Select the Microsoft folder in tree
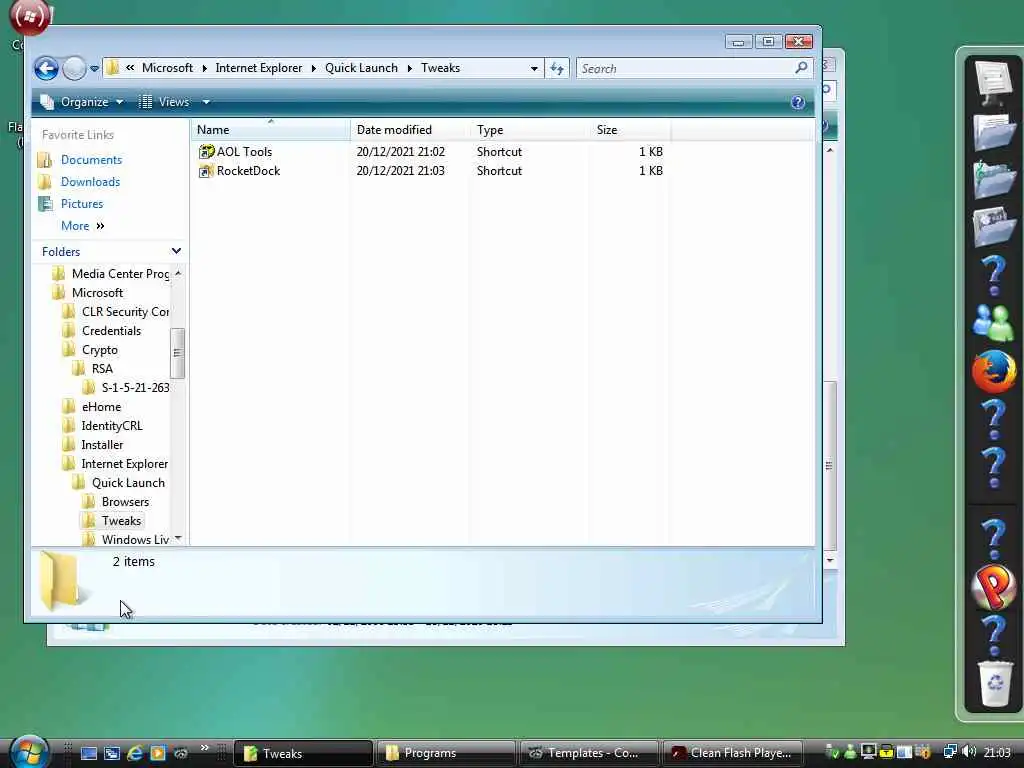 coord(97,293)
